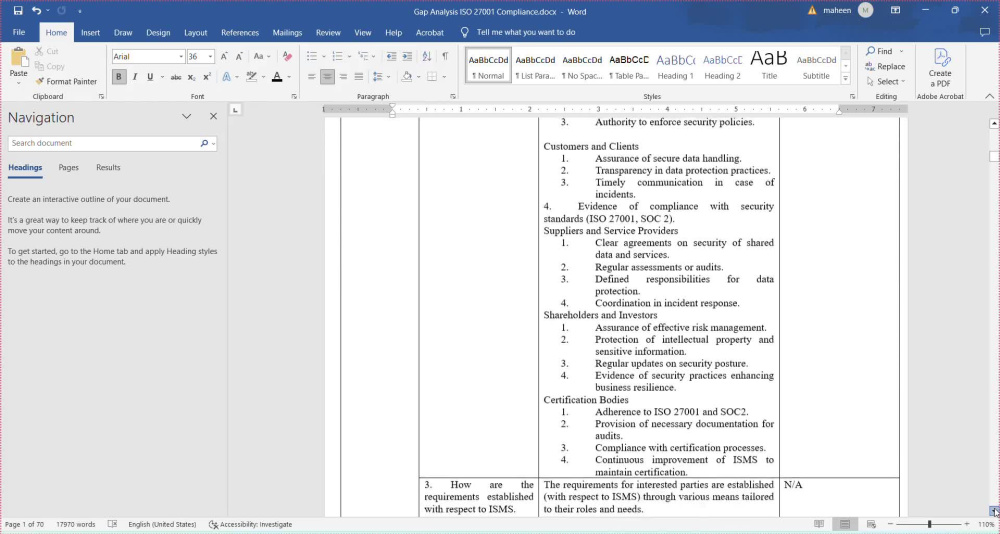Center align the text
The height and width of the screenshot is (534, 1000).
327,77
